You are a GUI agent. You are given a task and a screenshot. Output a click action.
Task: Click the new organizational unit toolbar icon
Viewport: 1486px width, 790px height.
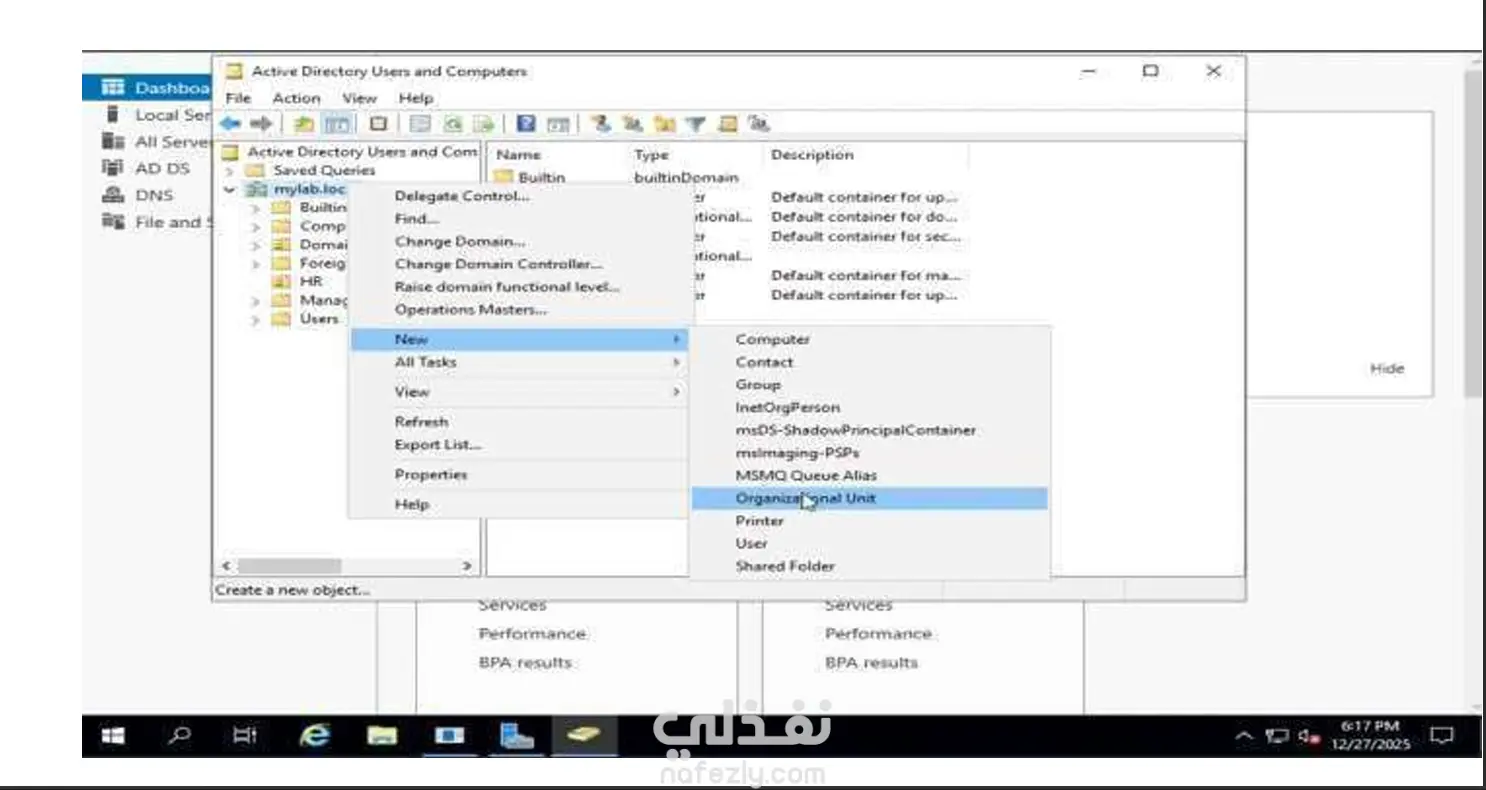(664, 124)
